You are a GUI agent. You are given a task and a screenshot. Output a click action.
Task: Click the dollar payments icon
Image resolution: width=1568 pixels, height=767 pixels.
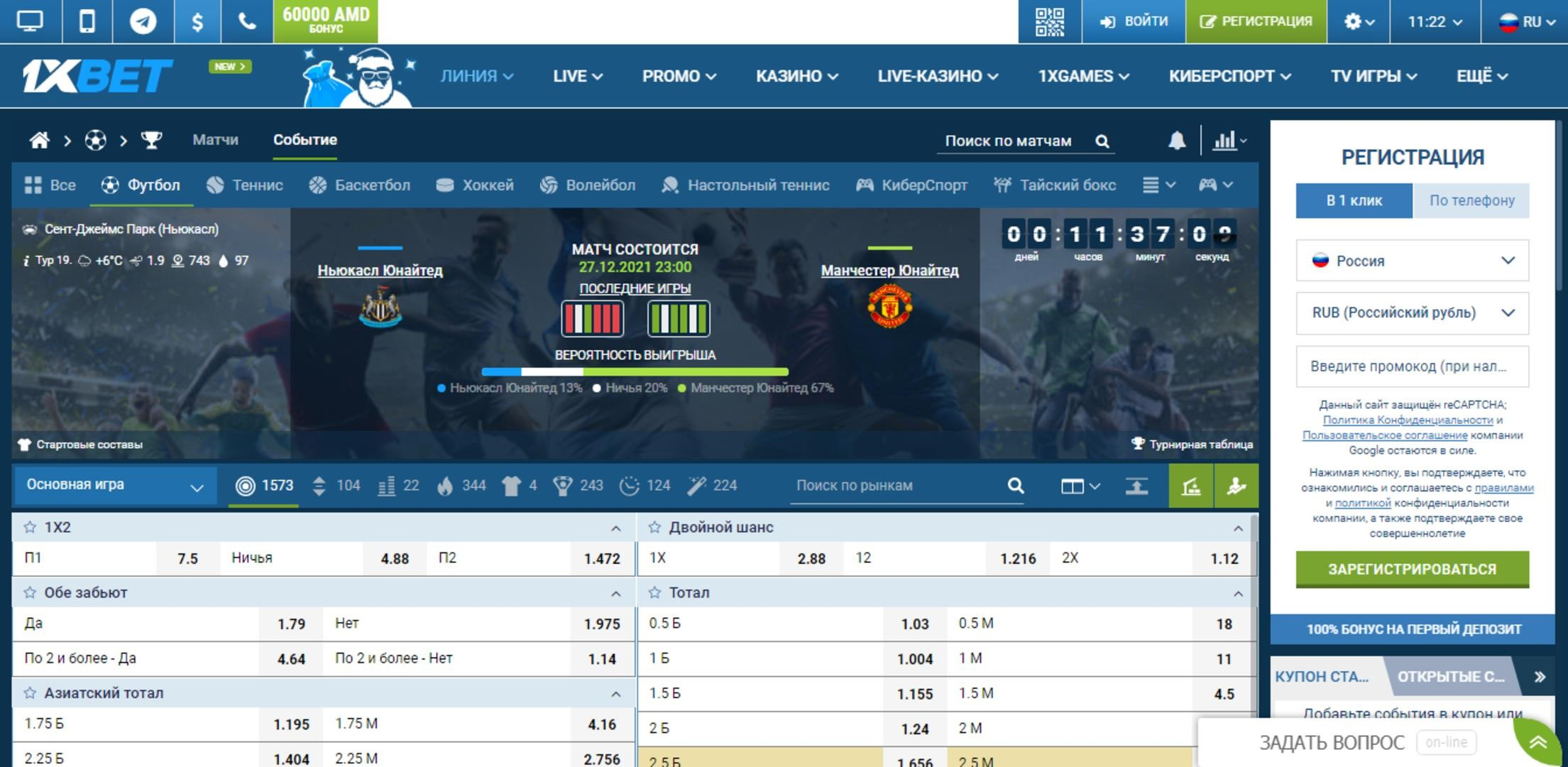coord(197,21)
